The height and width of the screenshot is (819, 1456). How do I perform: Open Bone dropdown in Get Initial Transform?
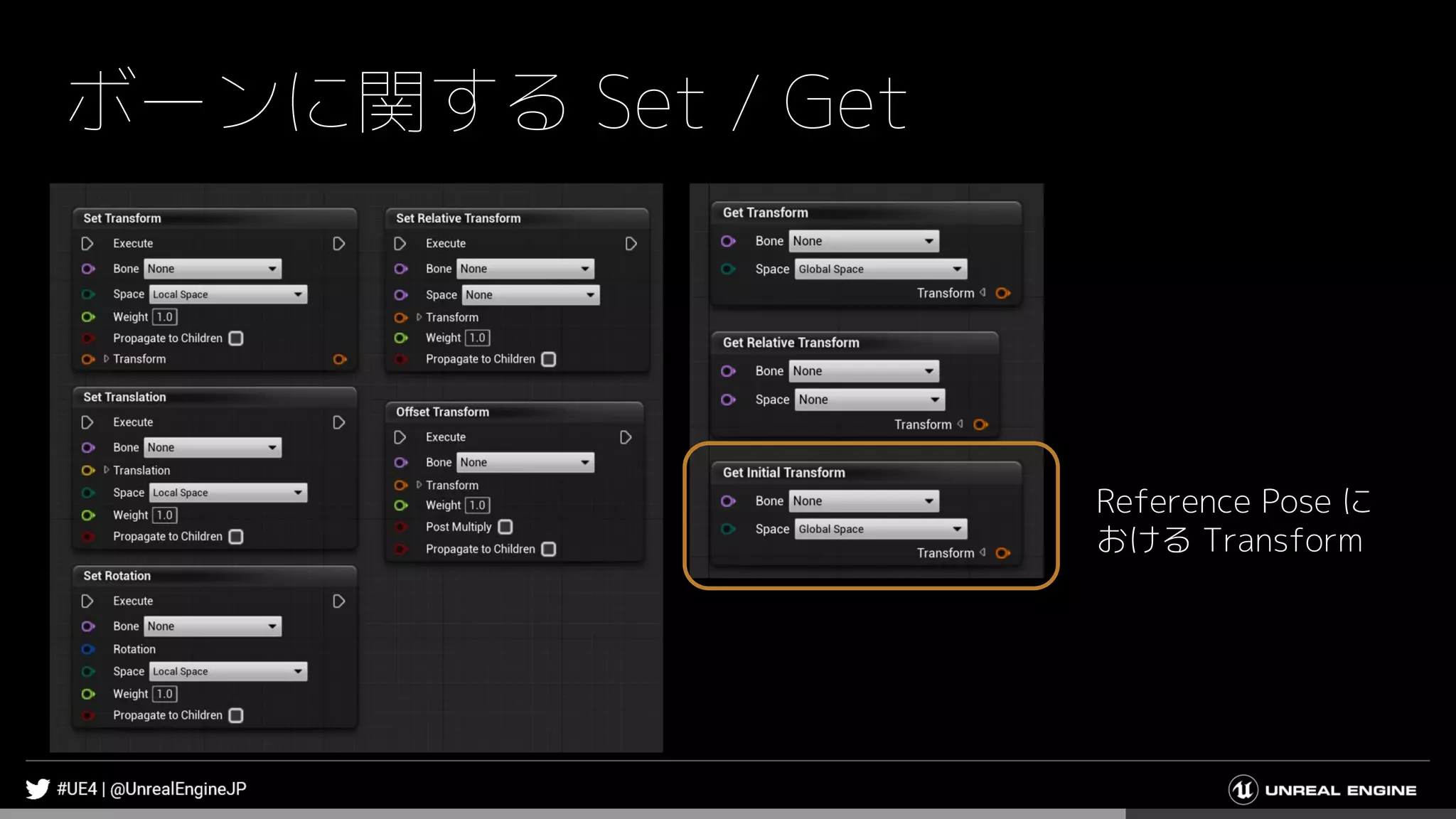click(x=864, y=501)
